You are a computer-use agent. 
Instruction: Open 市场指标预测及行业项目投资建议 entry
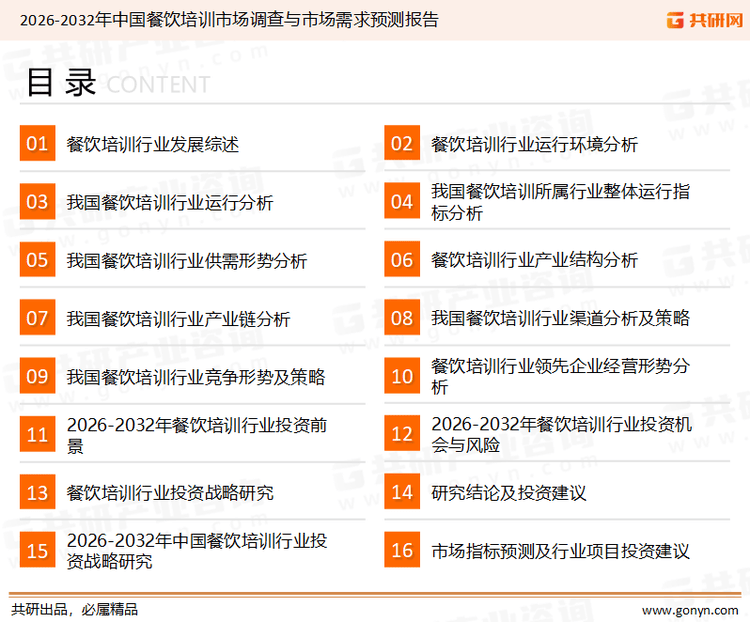point(560,551)
